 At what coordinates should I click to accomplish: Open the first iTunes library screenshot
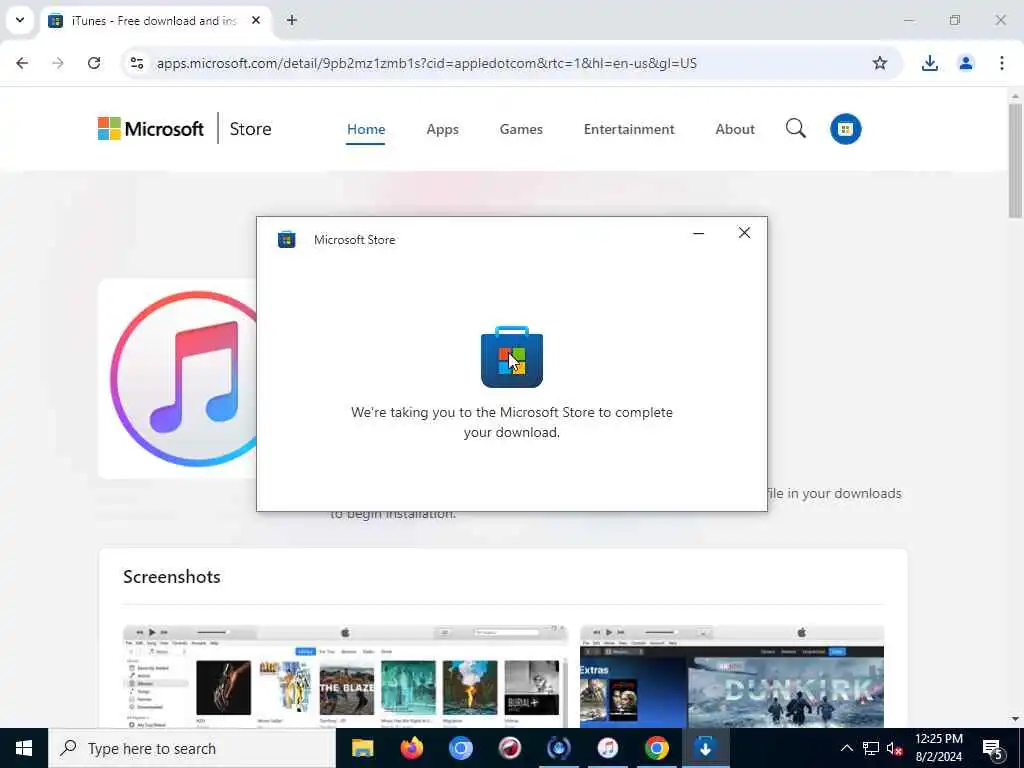click(345, 677)
